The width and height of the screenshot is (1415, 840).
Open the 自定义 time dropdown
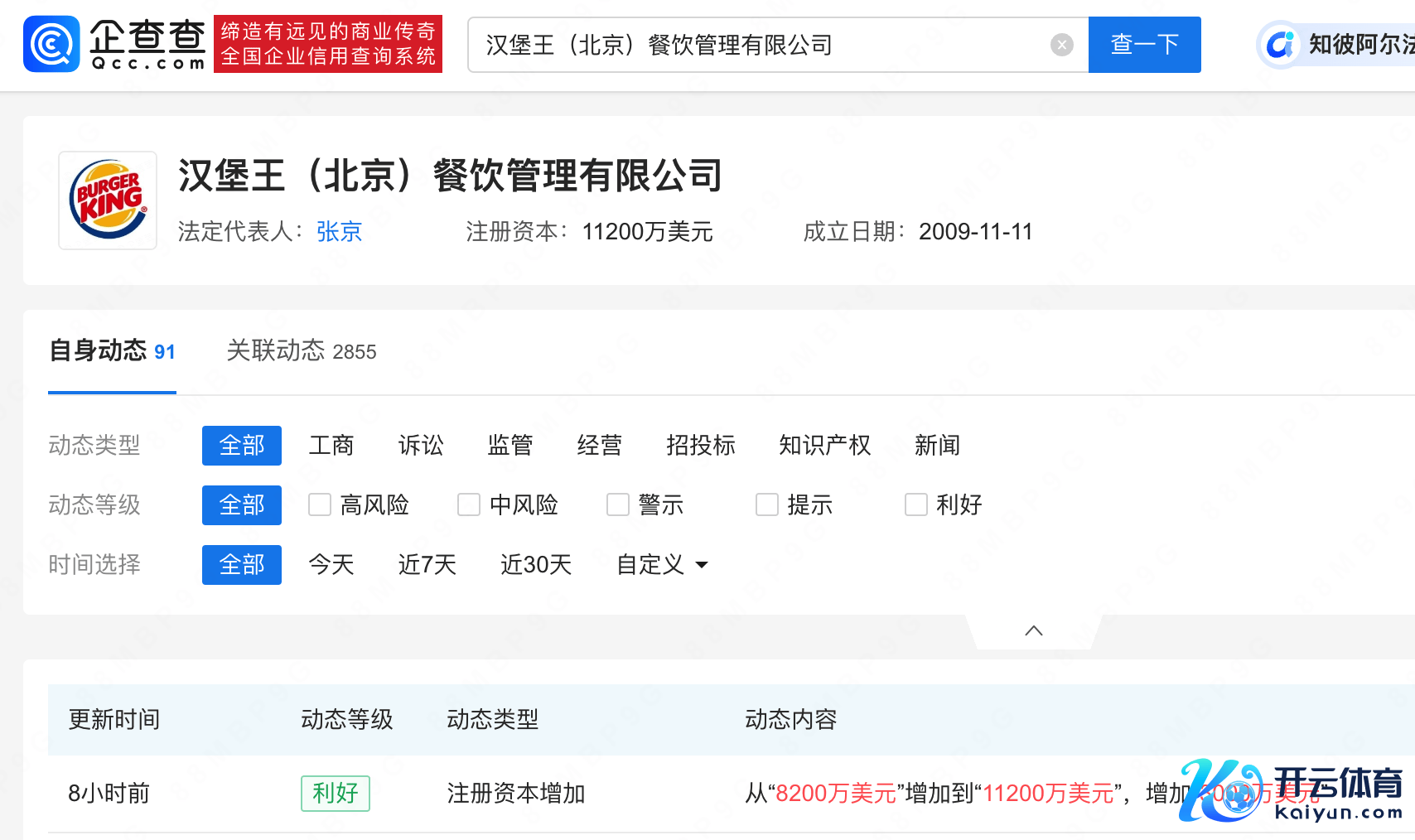tap(662, 565)
